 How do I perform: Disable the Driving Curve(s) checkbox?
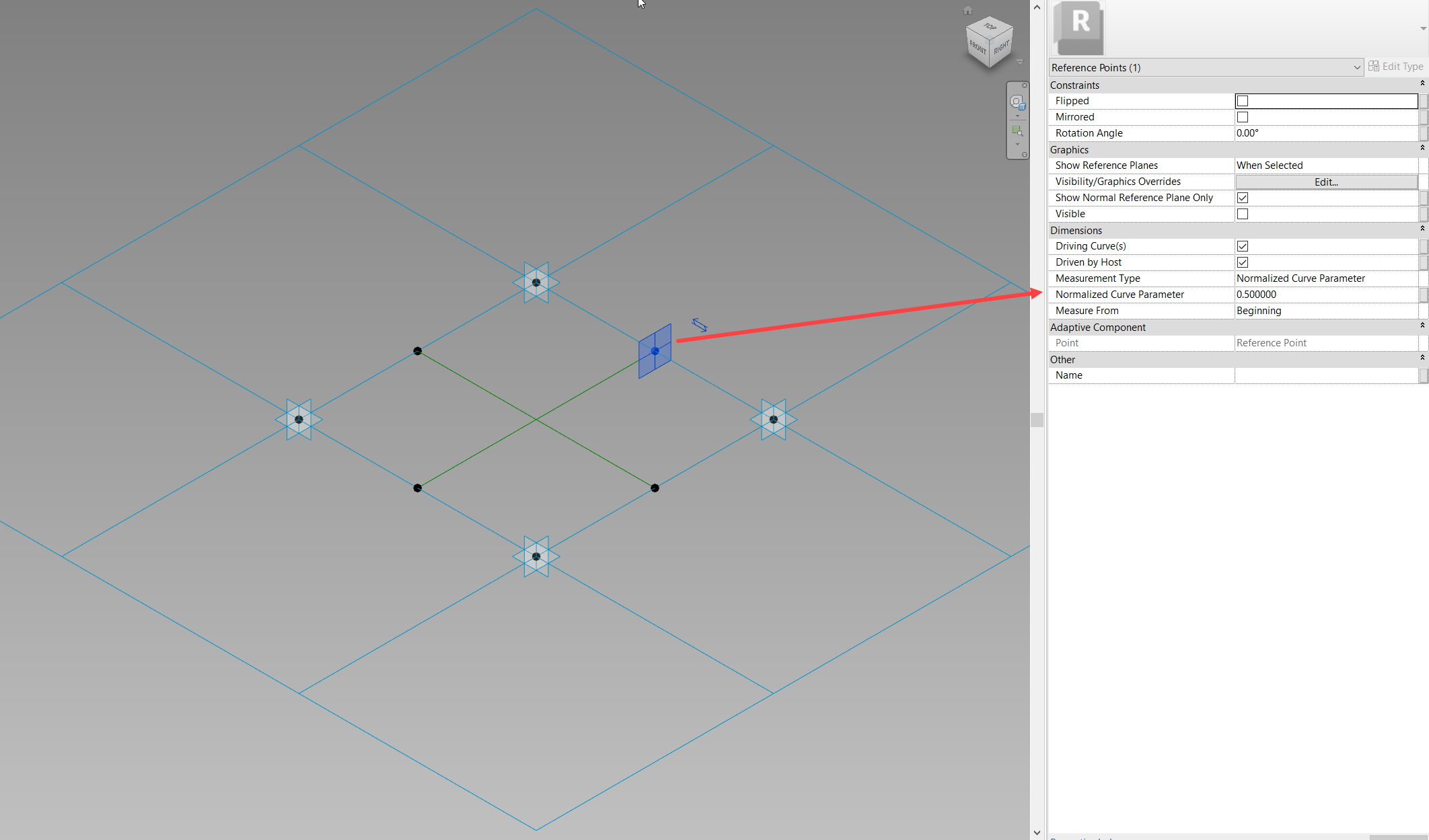pyautogui.click(x=1242, y=245)
